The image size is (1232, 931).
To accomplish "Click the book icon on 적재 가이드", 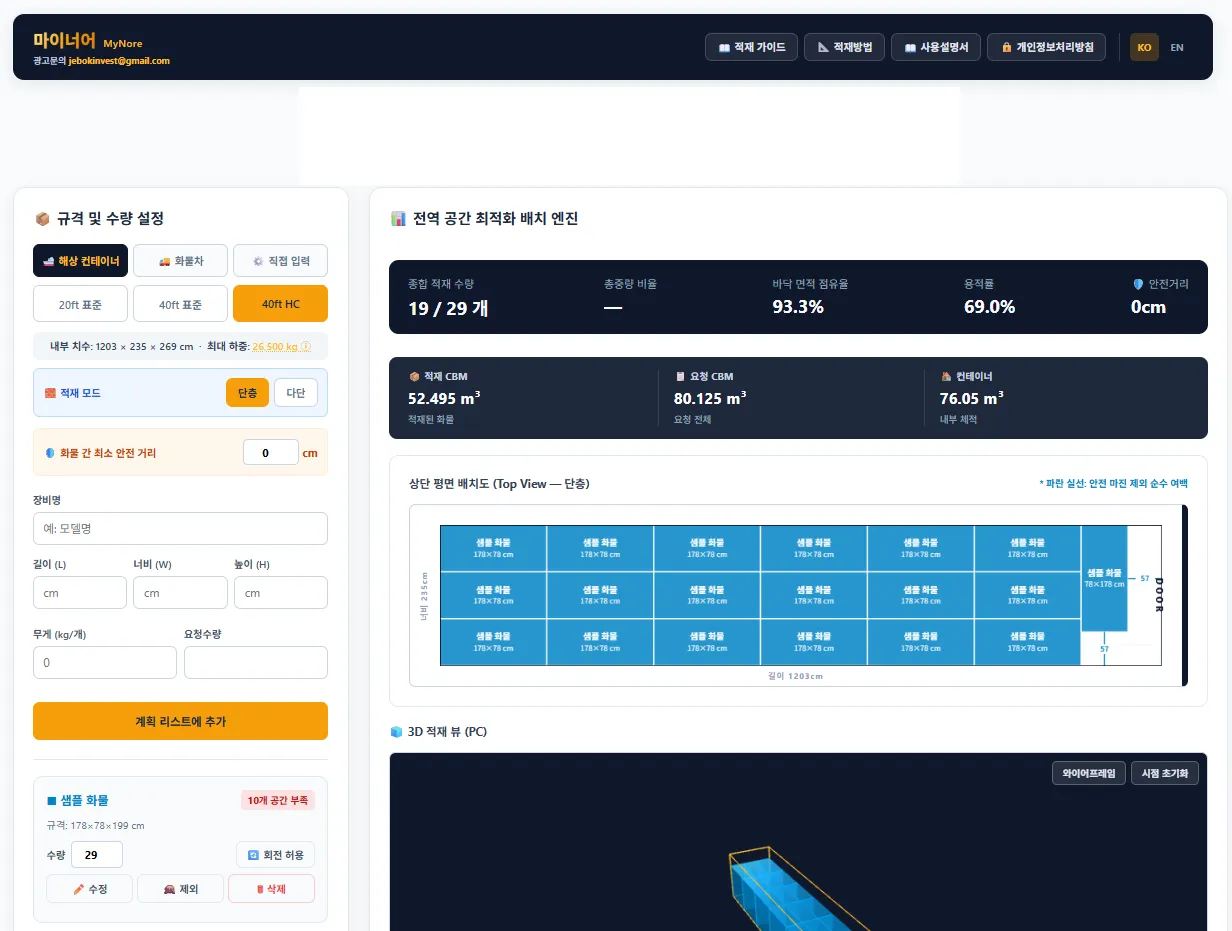I will point(724,47).
